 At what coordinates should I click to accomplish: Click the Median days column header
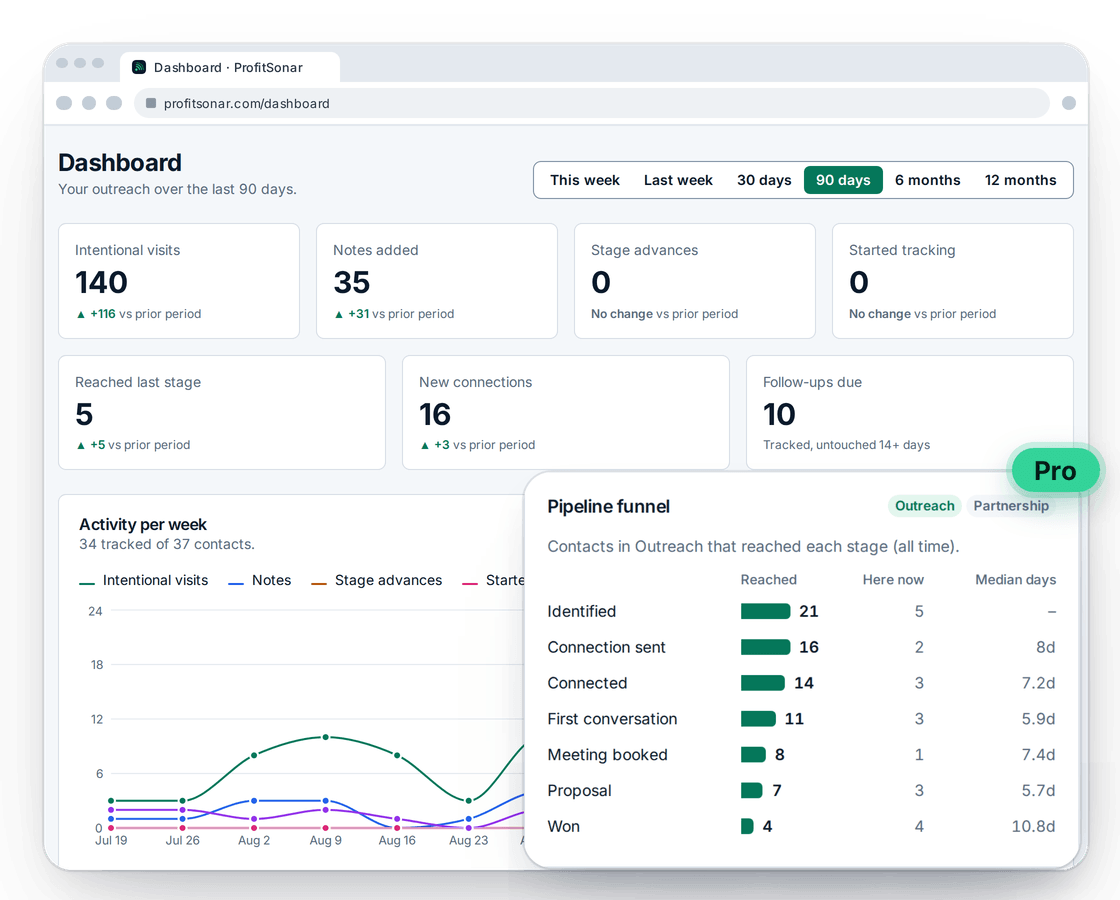pyautogui.click(x=1015, y=579)
